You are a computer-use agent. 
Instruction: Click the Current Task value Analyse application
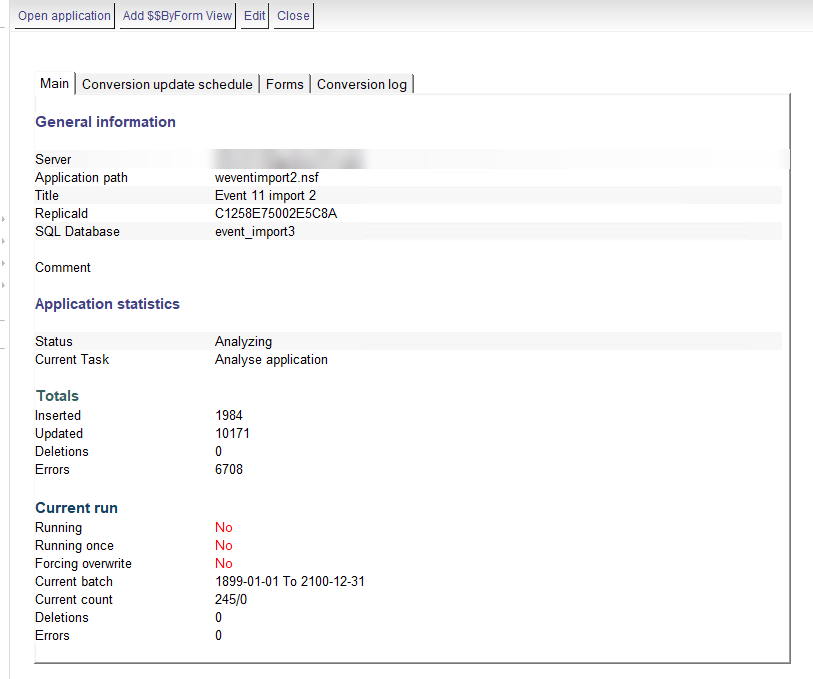271,360
